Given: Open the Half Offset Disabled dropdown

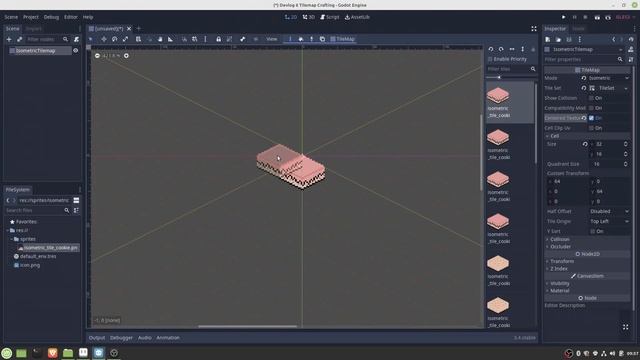Looking at the screenshot, I should click(609, 211).
